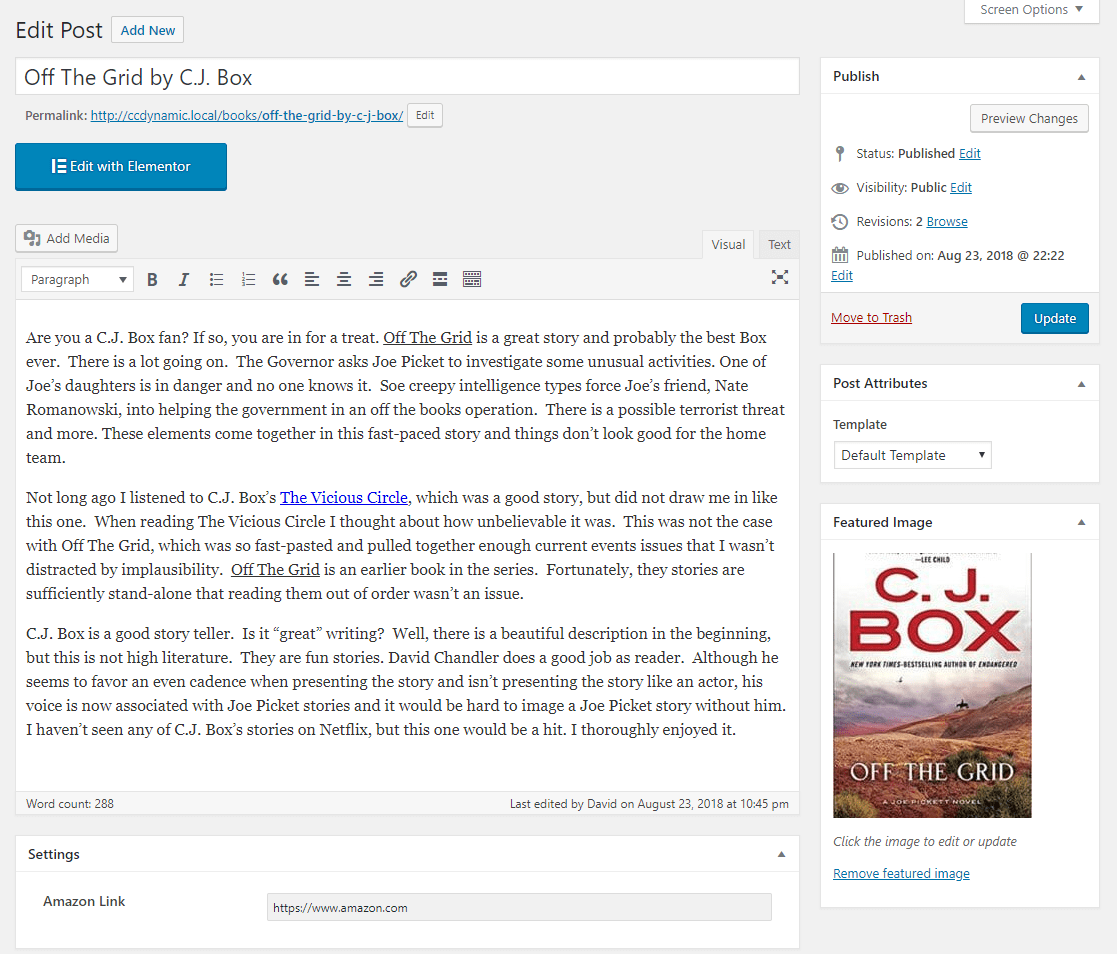Click the Amazon Link input field
1117x954 pixels.
(x=519, y=908)
